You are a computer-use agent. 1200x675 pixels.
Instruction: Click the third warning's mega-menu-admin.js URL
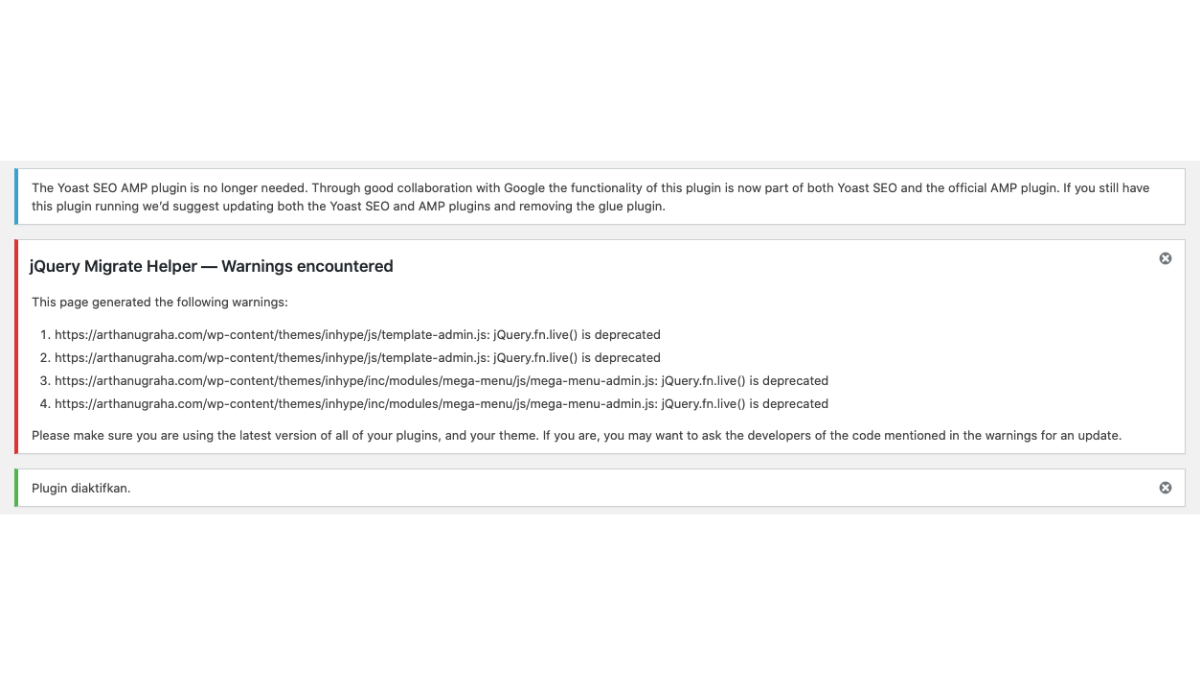355,381
